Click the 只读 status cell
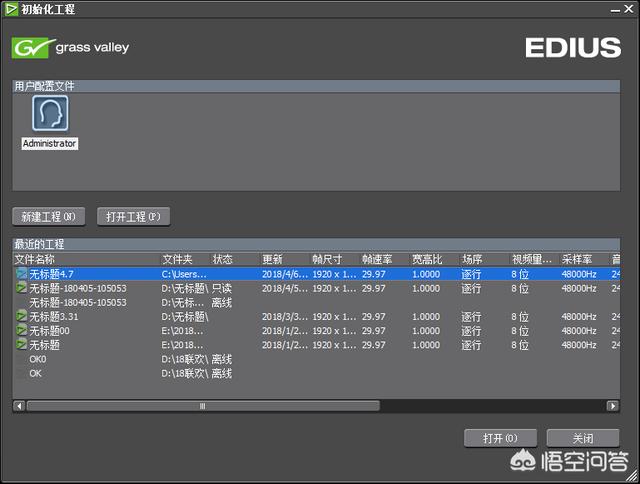 pyautogui.click(x=222, y=288)
